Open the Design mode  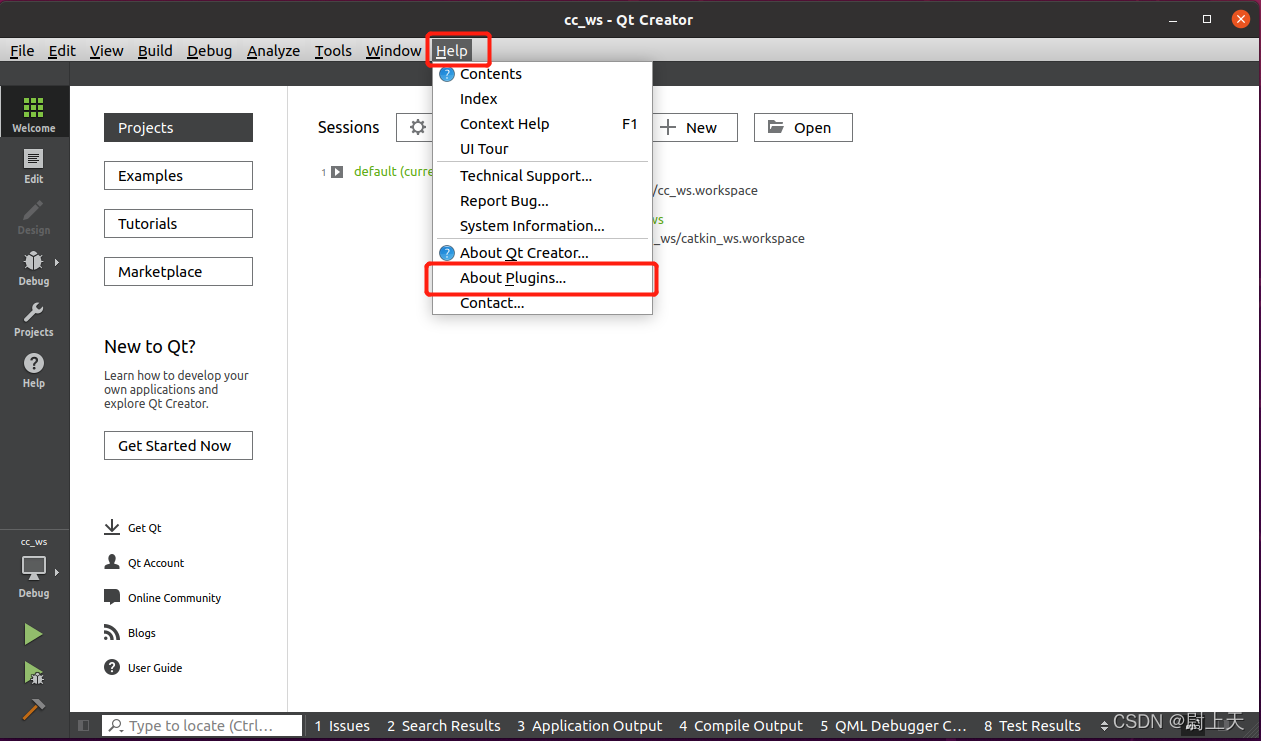click(x=34, y=217)
